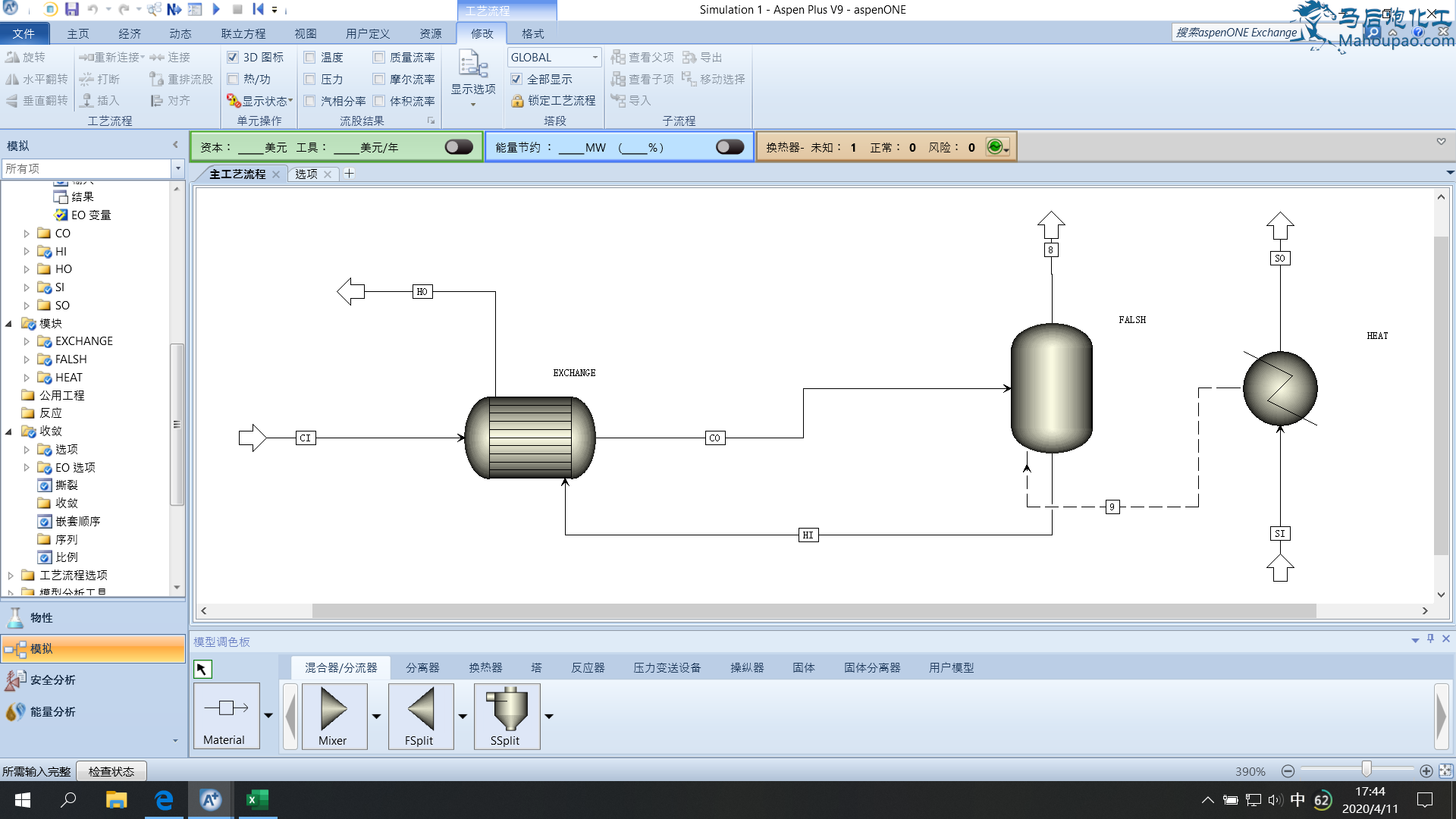Viewport: 1456px width, 819px height.
Task: Click the Lock Flowsheet (锁定工艺流程) icon
Action: coord(517,101)
